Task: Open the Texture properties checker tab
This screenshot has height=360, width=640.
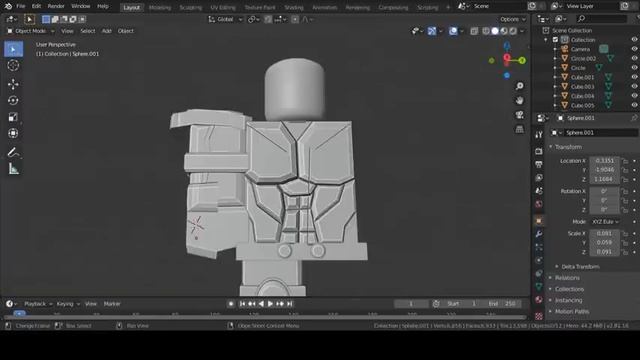Action: tap(539, 316)
